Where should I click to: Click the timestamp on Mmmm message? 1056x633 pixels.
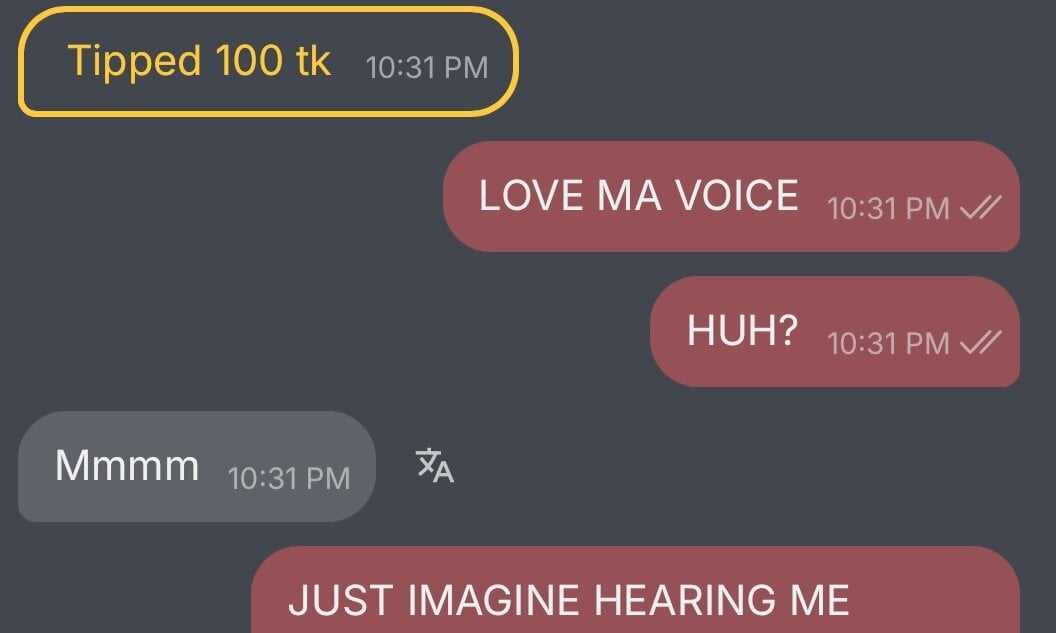pyautogui.click(x=289, y=479)
